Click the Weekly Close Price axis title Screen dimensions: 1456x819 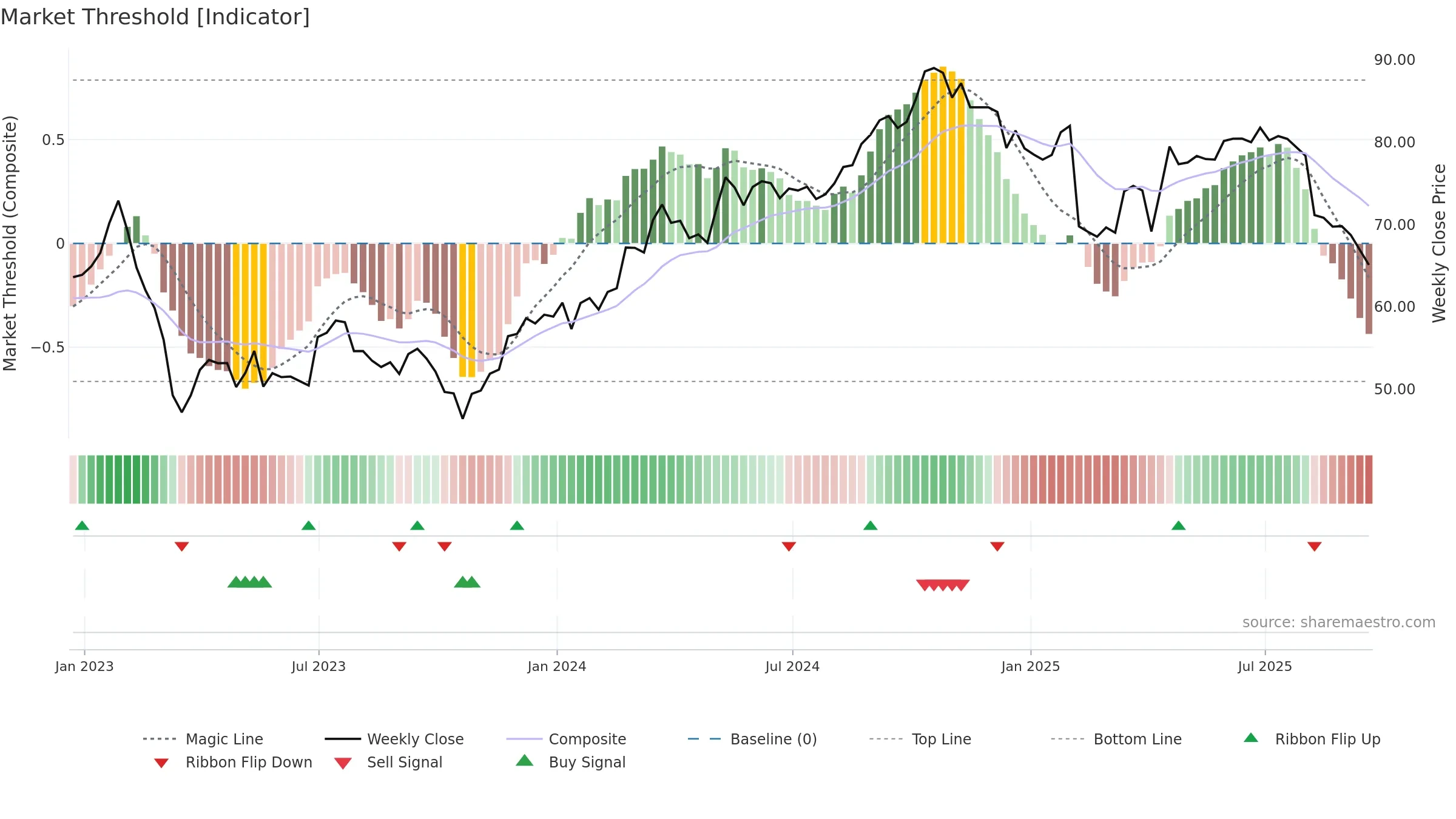(x=1439, y=243)
